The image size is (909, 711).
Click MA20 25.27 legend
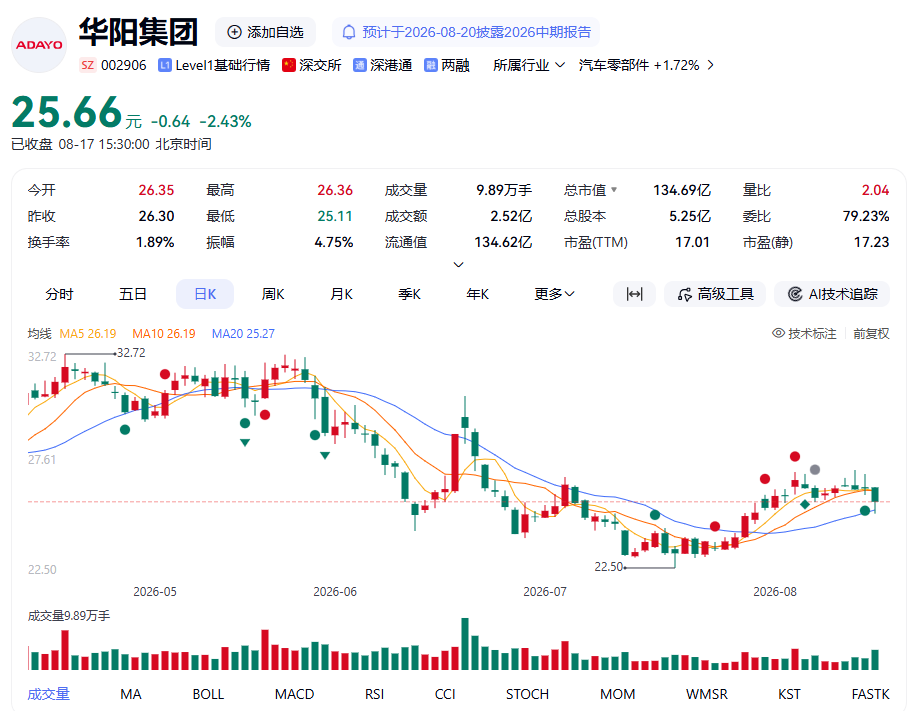243,333
